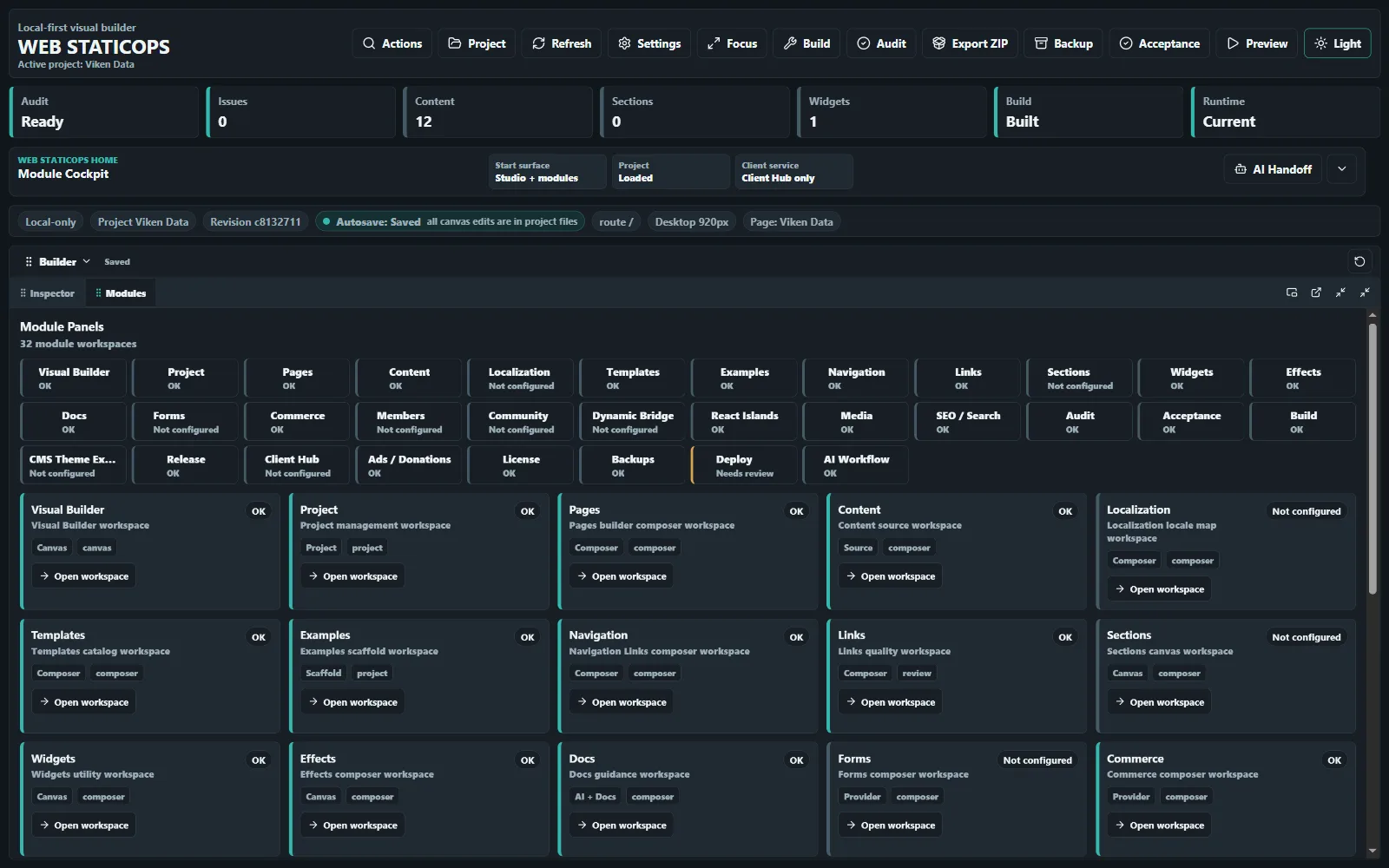Click the AI Handoff button

click(x=1273, y=169)
